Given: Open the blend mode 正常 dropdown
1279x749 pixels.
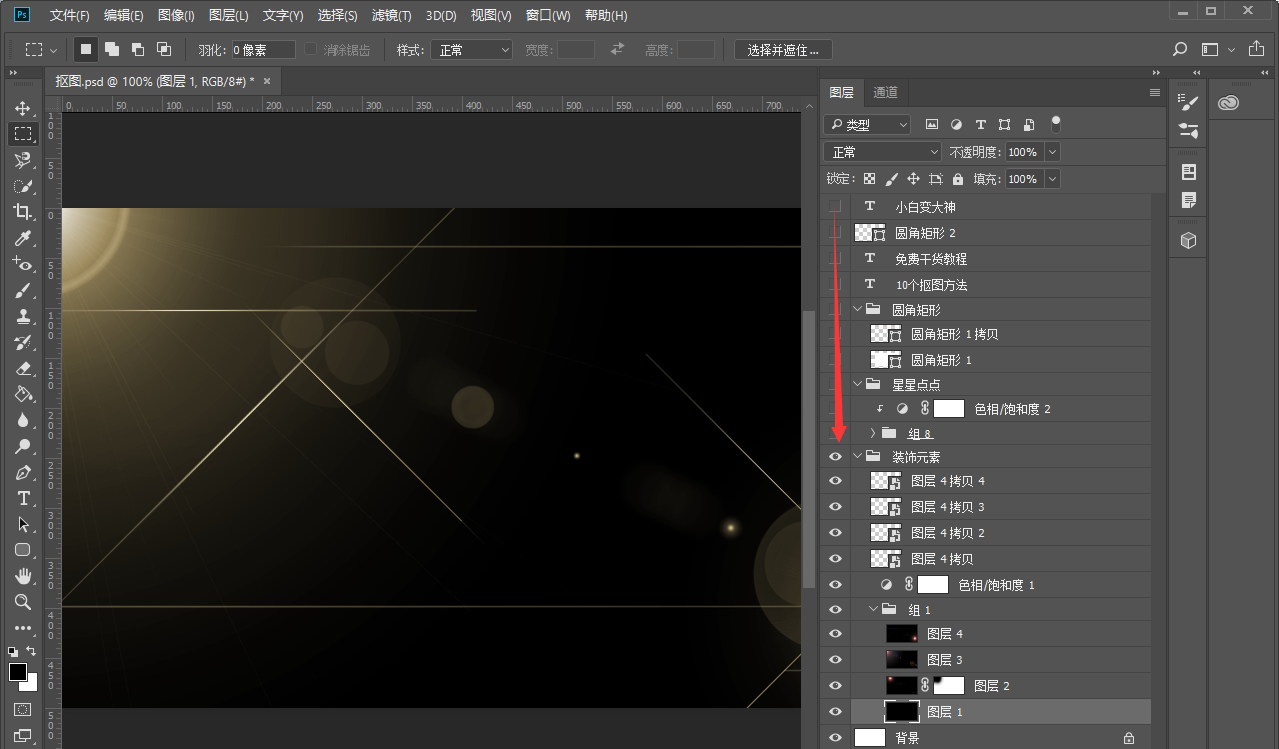Looking at the screenshot, I should tap(883, 152).
